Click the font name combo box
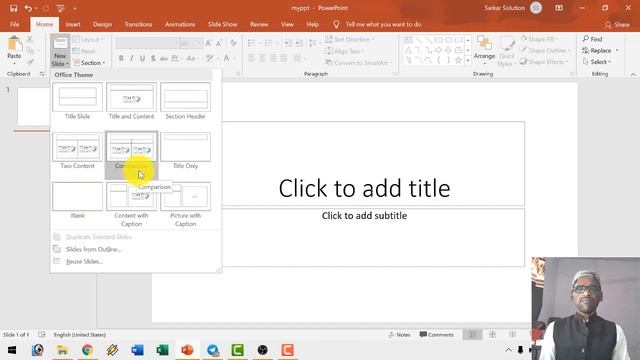Screen dimensions: 640x360 coord(147,43)
